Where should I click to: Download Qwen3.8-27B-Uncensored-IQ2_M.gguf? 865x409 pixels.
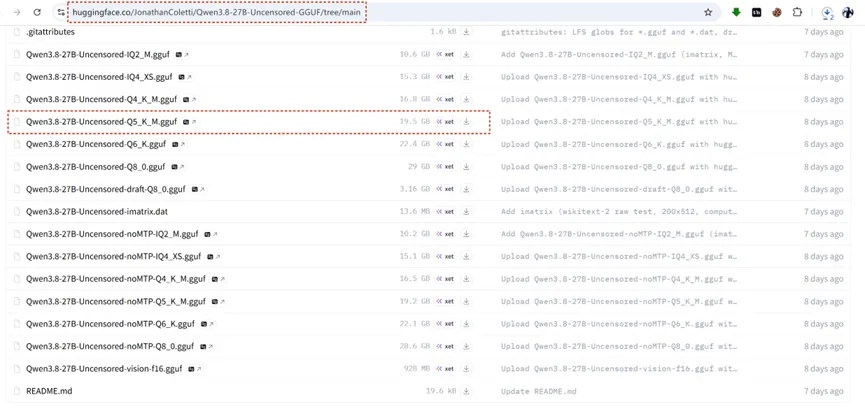(466, 55)
